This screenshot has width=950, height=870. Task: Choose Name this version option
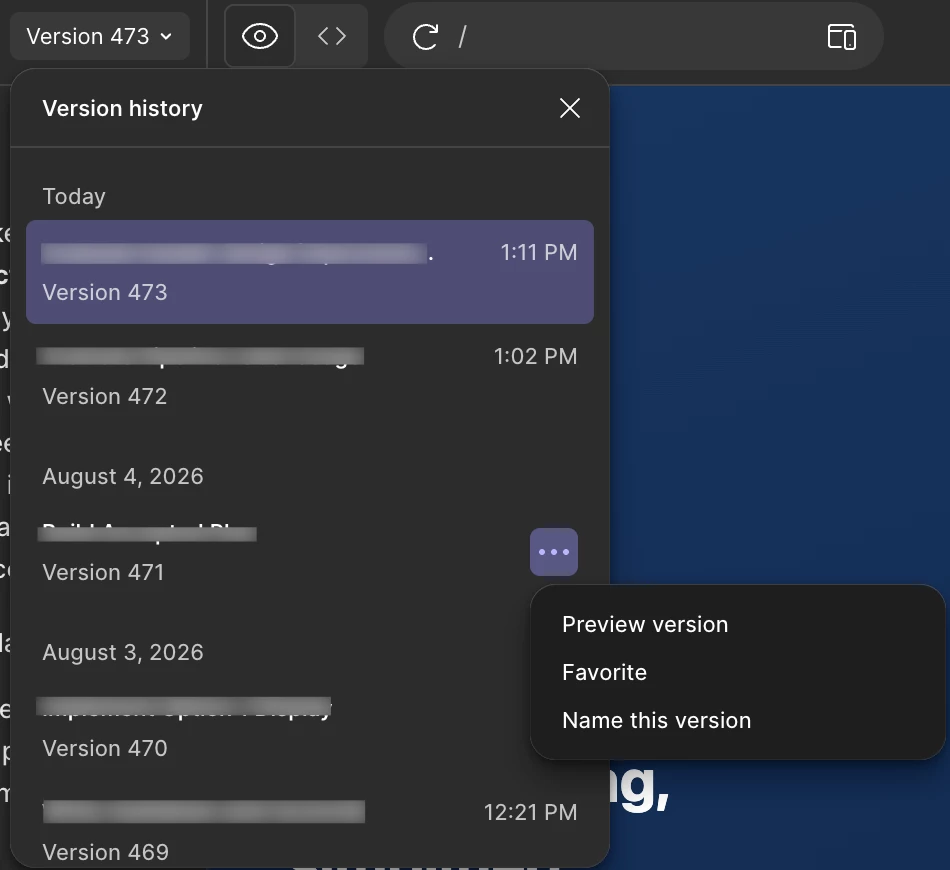tap(737, 720)
